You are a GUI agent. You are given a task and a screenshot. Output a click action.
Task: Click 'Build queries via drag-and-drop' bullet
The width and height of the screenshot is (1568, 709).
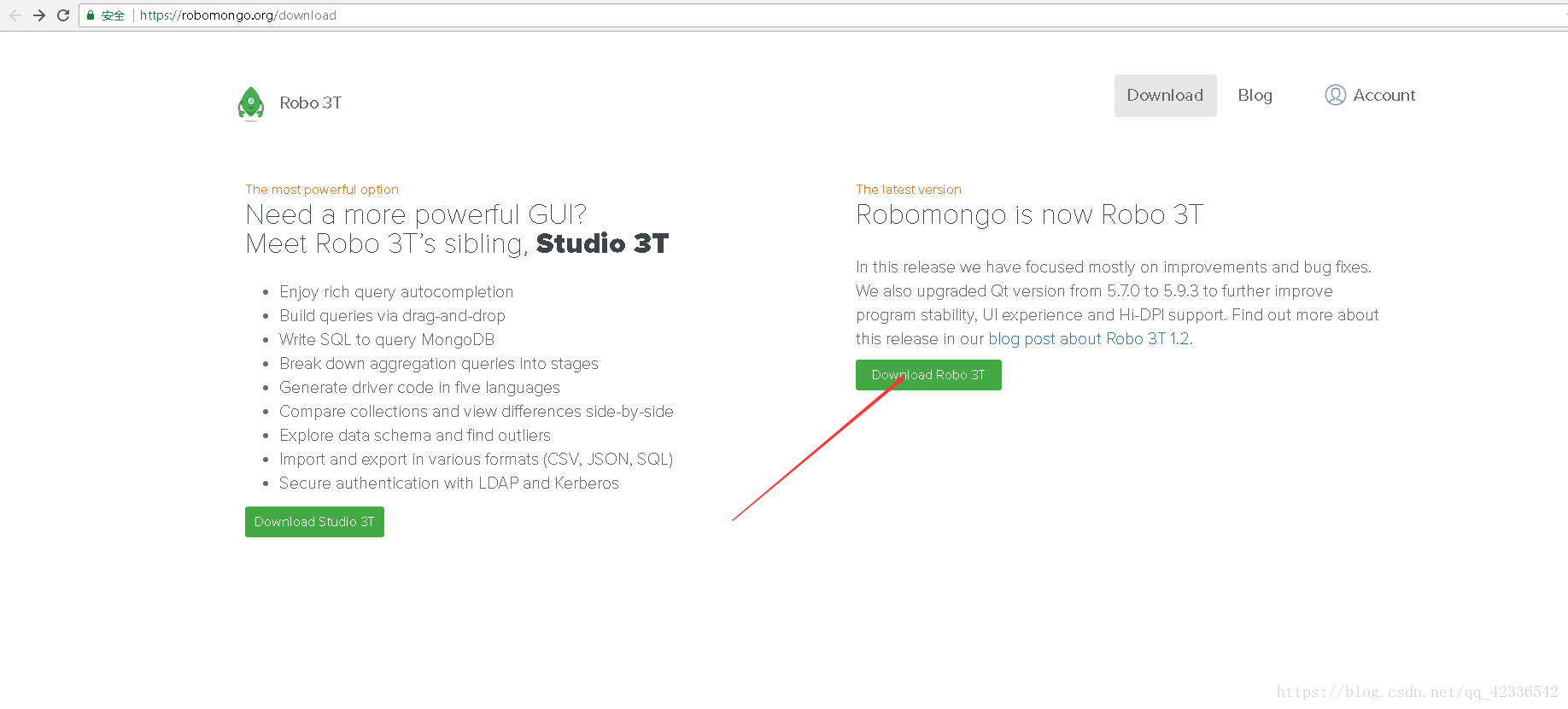[392, 316]
